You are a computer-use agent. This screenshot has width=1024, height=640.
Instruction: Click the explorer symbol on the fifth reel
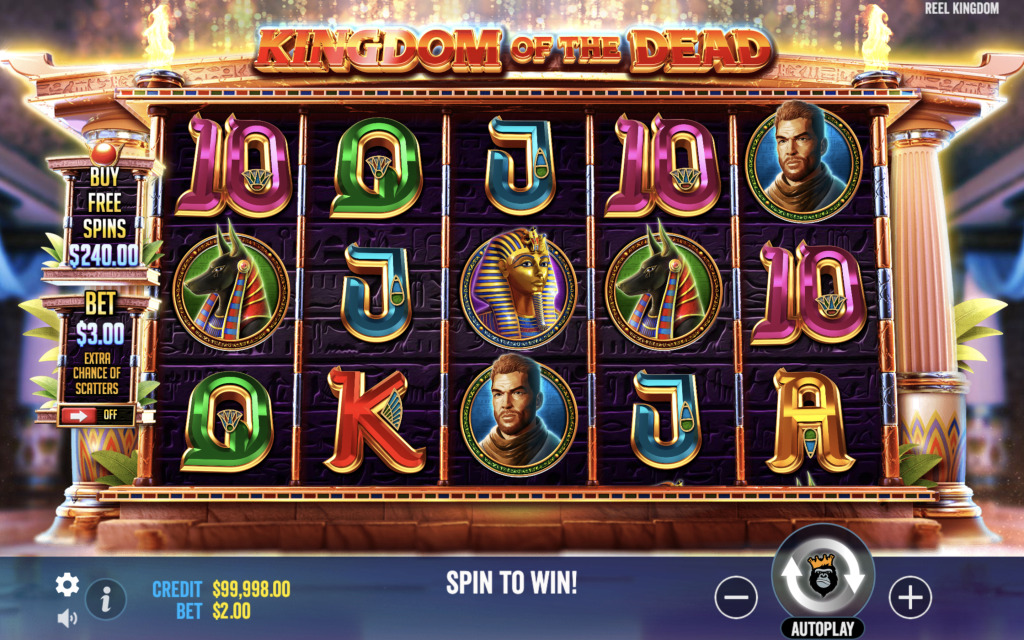(804, 161)
